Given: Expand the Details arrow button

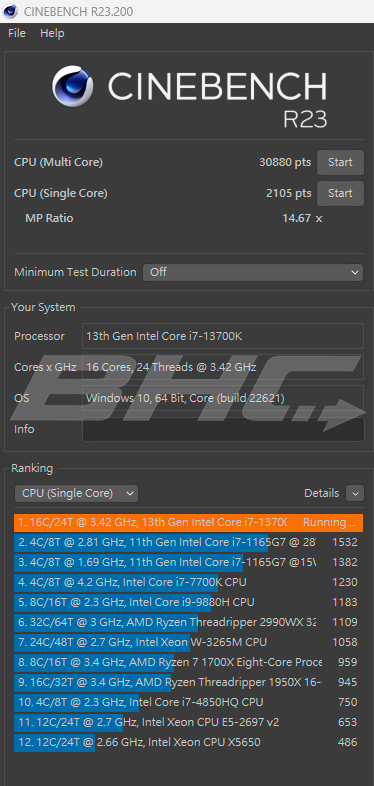Looking at the screenshot, I should pos(355,493).
